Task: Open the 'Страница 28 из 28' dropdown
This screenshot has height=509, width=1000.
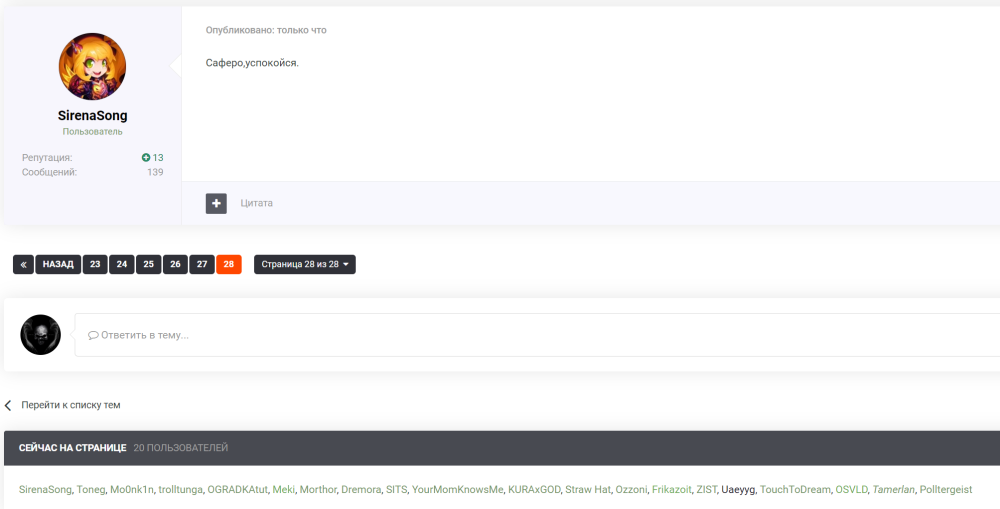Action: pos(304,265)
